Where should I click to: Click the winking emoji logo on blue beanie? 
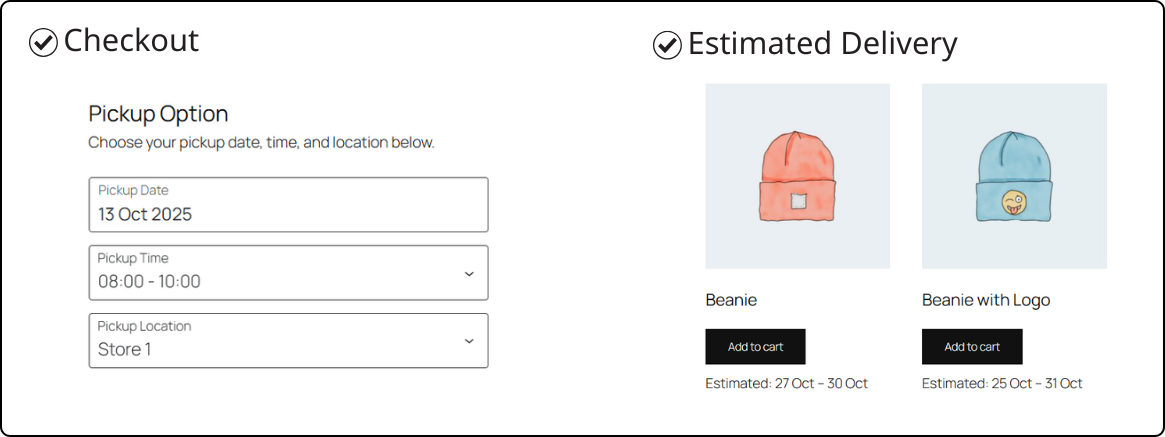pos(1012,202)
